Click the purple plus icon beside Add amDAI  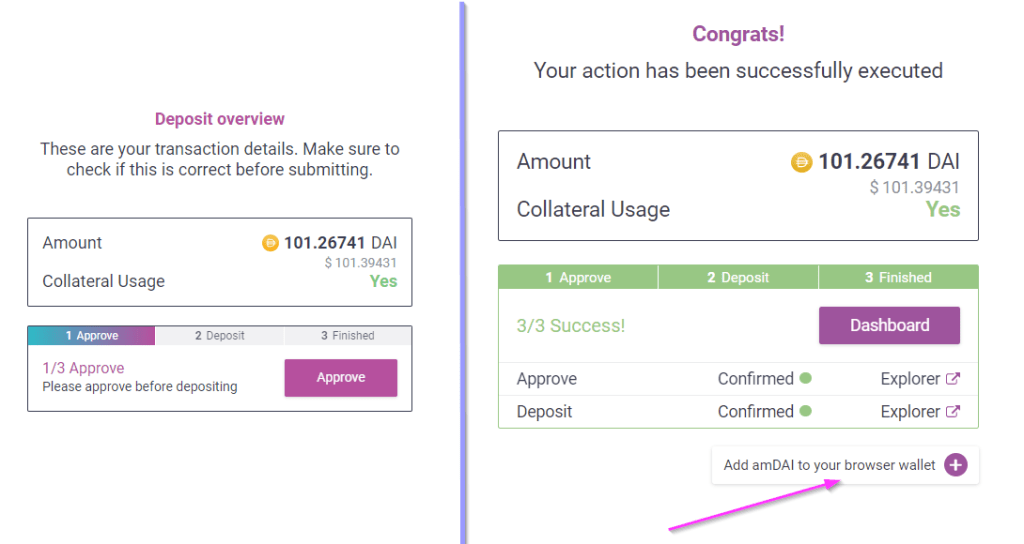point(955,465)
